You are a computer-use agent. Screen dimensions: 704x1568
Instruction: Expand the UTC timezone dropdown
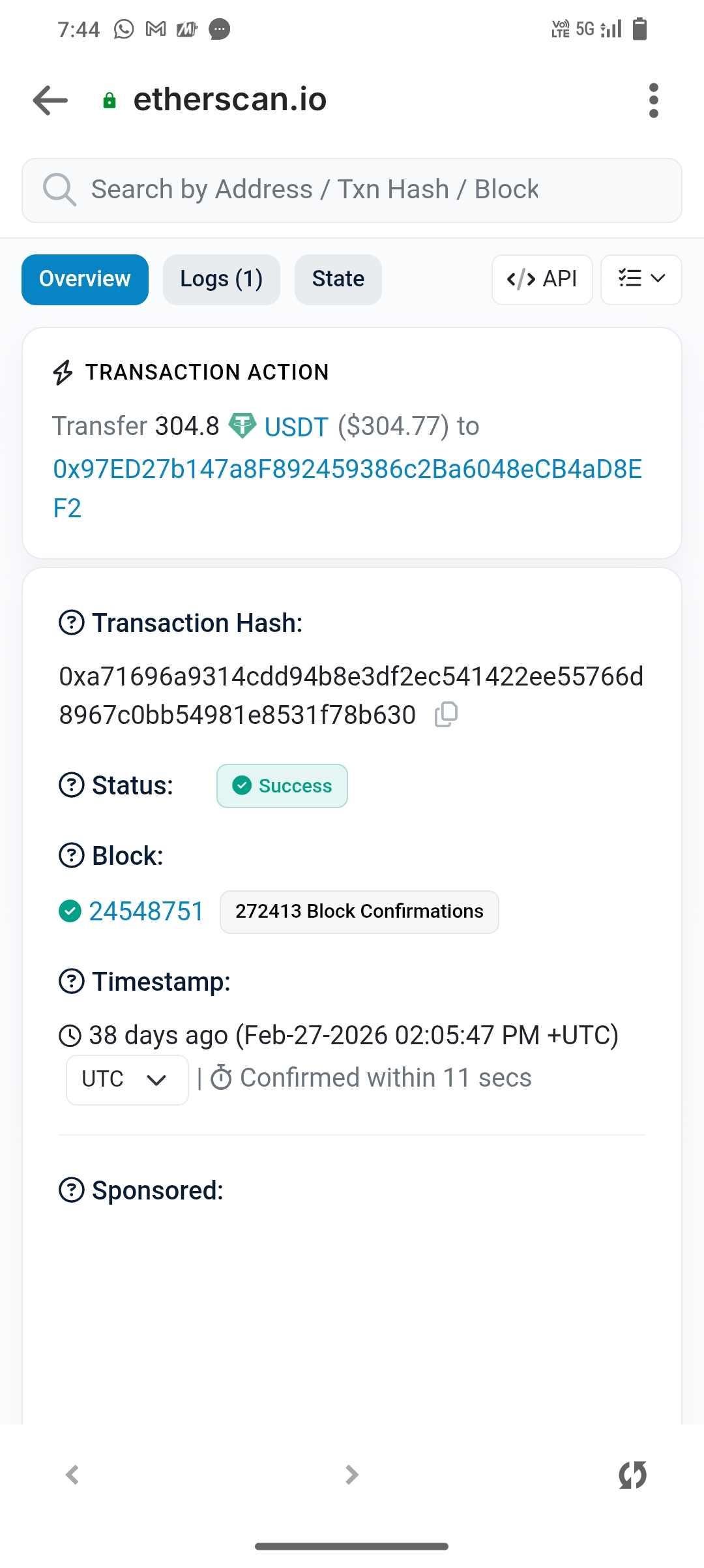(x=127, y=1079)
